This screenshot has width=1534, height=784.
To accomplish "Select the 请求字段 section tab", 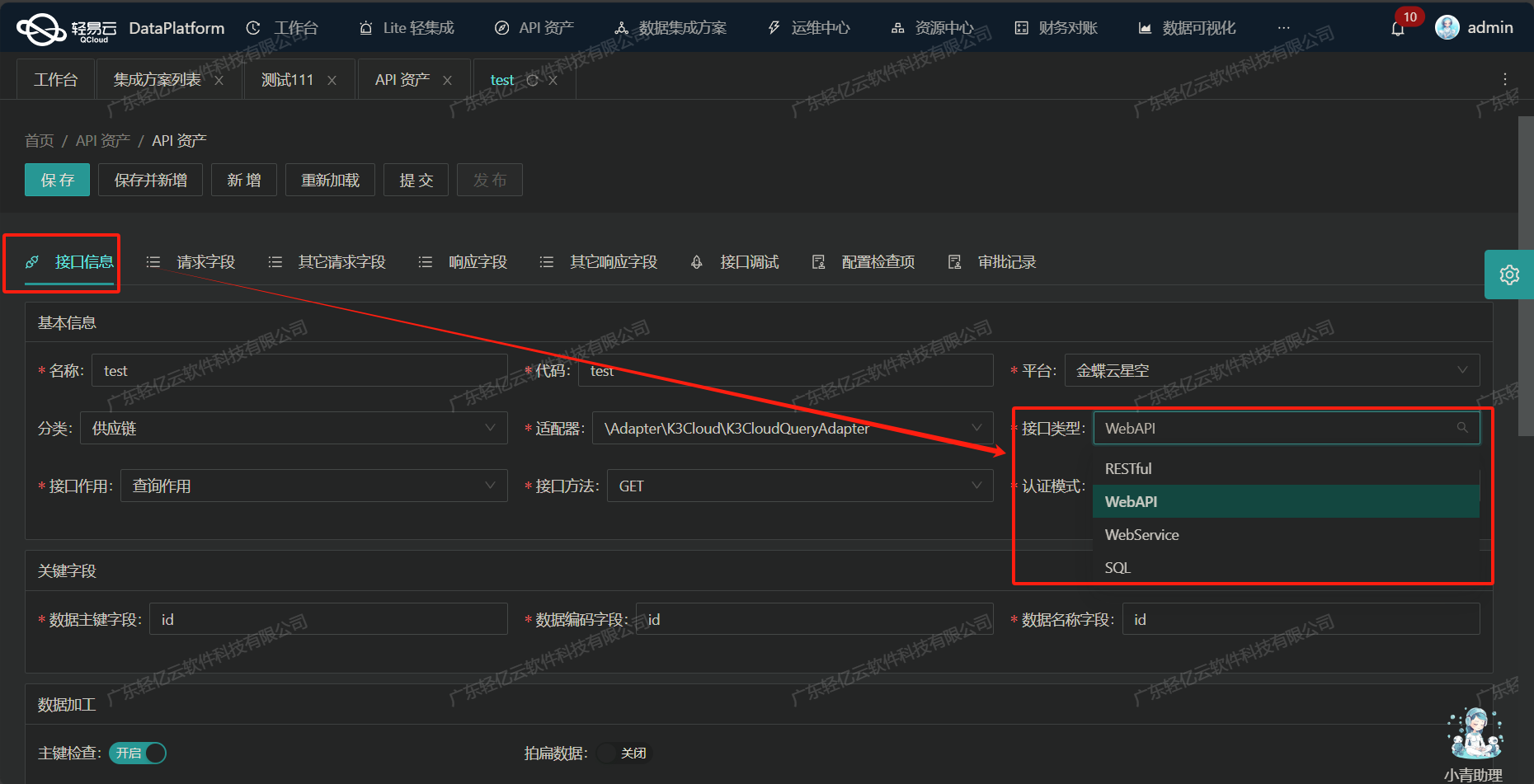I will [x=191, y=262].
